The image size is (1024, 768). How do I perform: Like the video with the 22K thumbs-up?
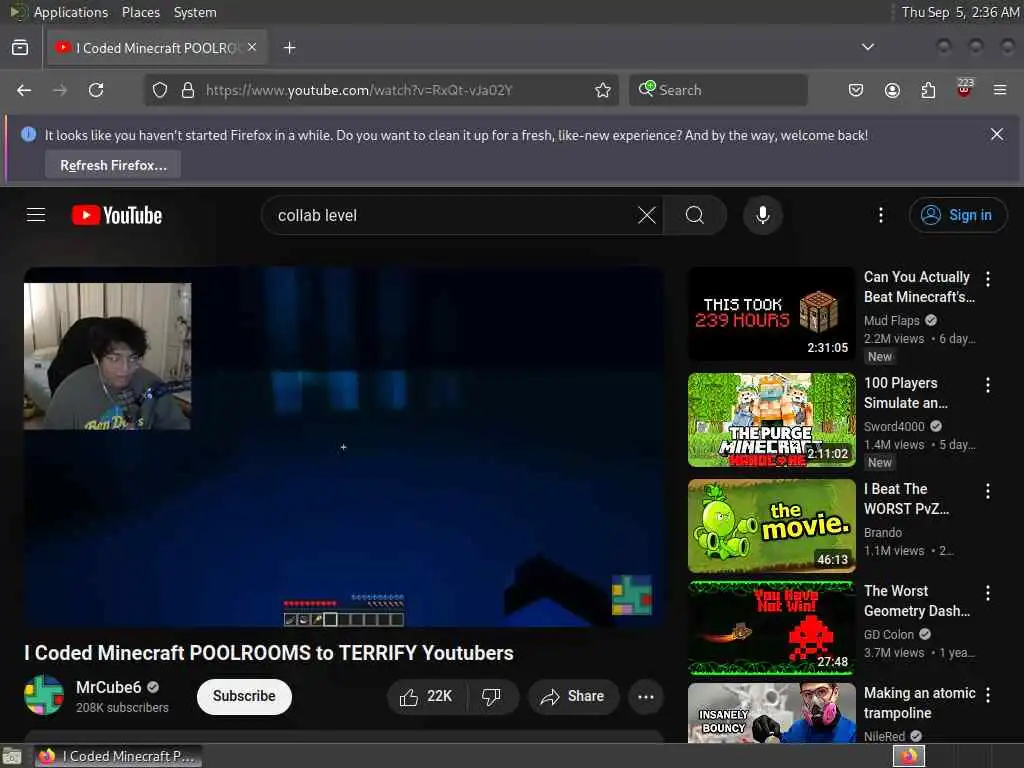[426, 697]
